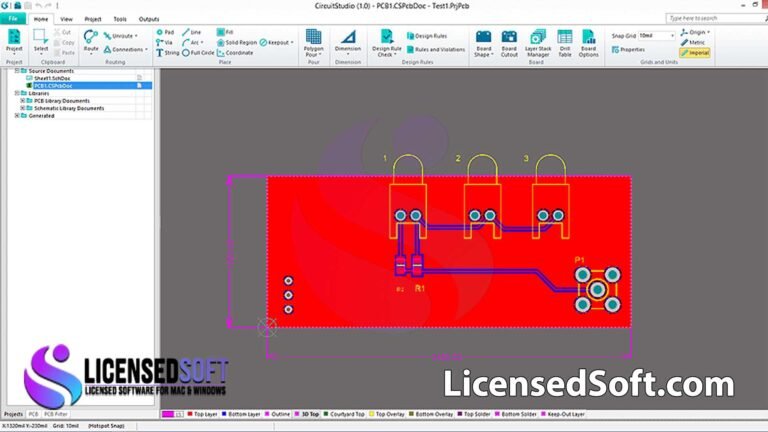768x432 pixels.
Task: Place a Via
Action: coord(164,43)
